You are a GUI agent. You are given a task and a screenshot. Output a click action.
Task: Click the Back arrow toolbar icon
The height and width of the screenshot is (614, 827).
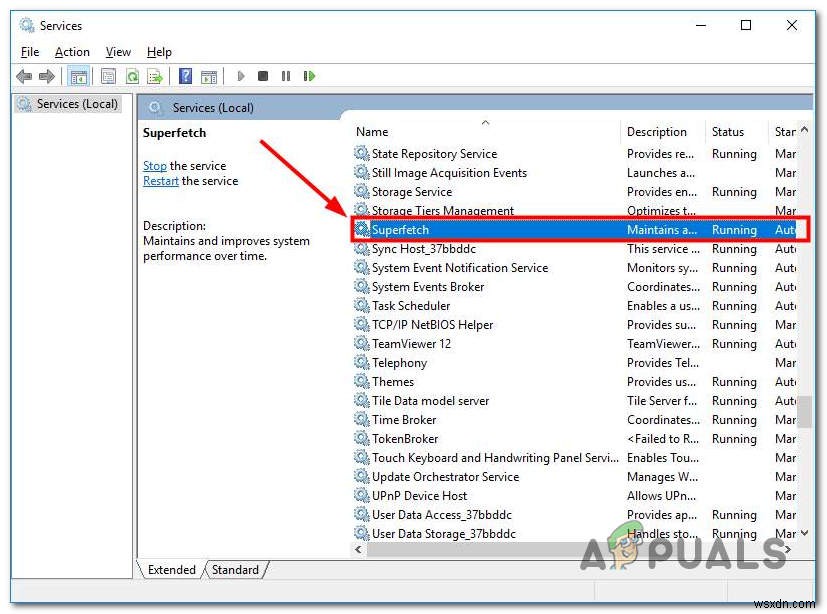coord(24,76)
